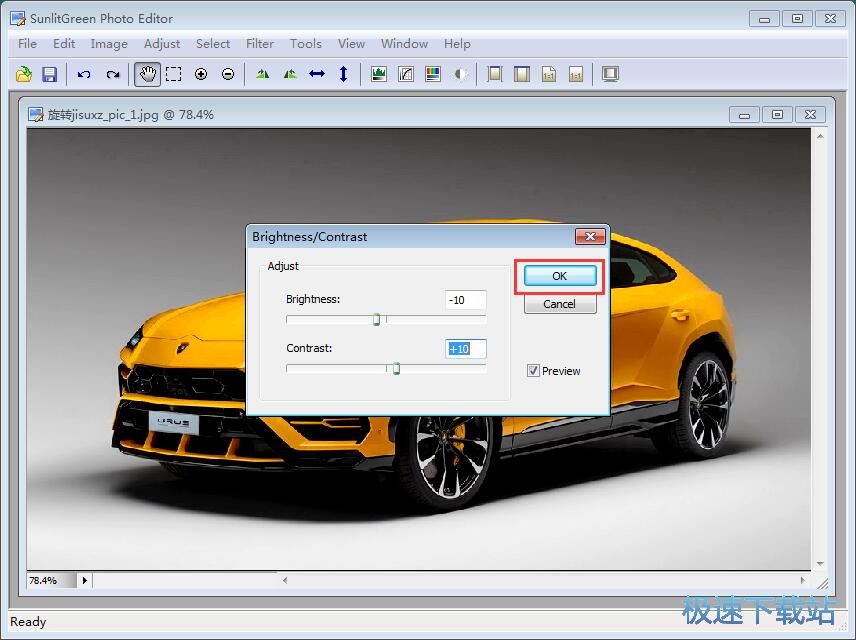Click the Zoom Out minus icon

[228, 74]
